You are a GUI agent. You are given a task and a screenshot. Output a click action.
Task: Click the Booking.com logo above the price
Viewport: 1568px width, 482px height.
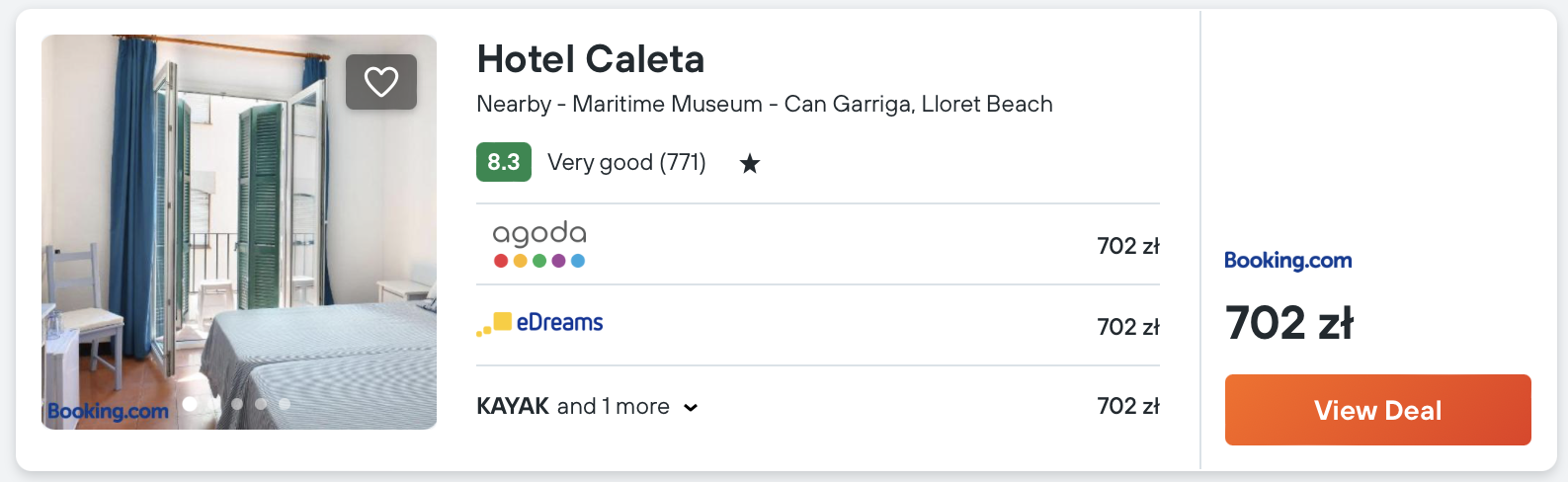tap(1287, 261)
